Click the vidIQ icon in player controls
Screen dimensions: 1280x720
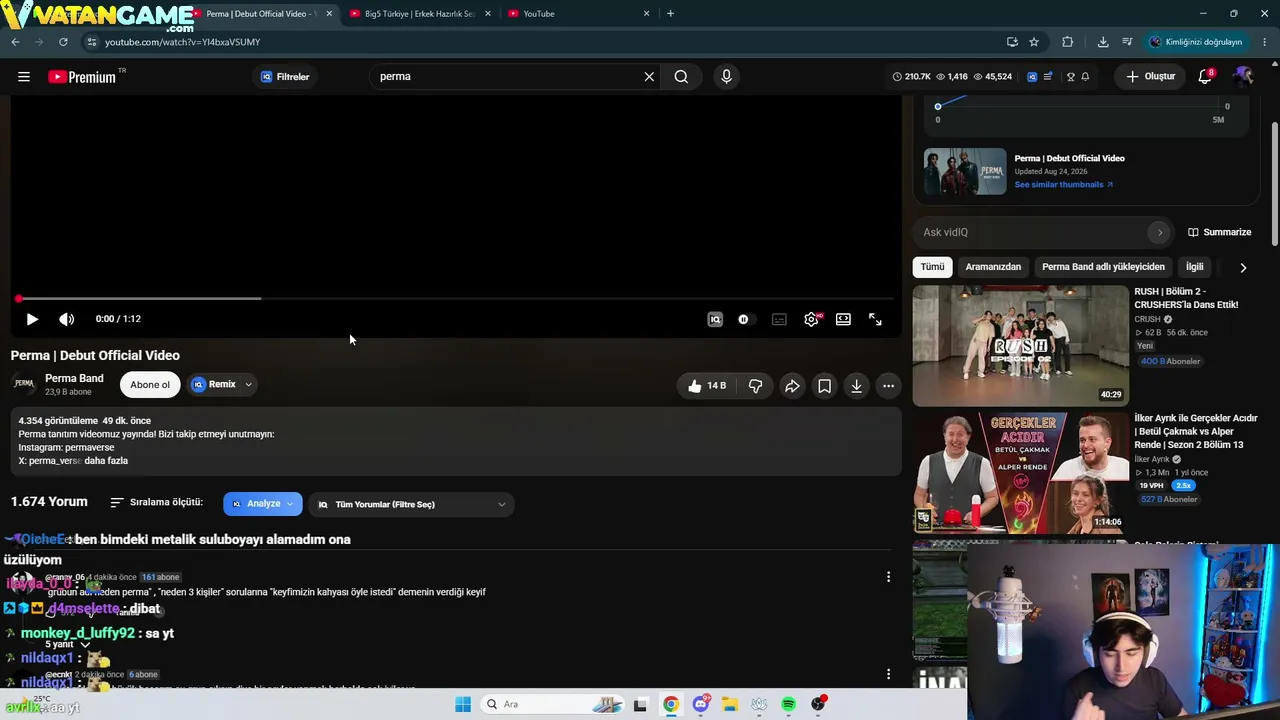click(715, 319)
